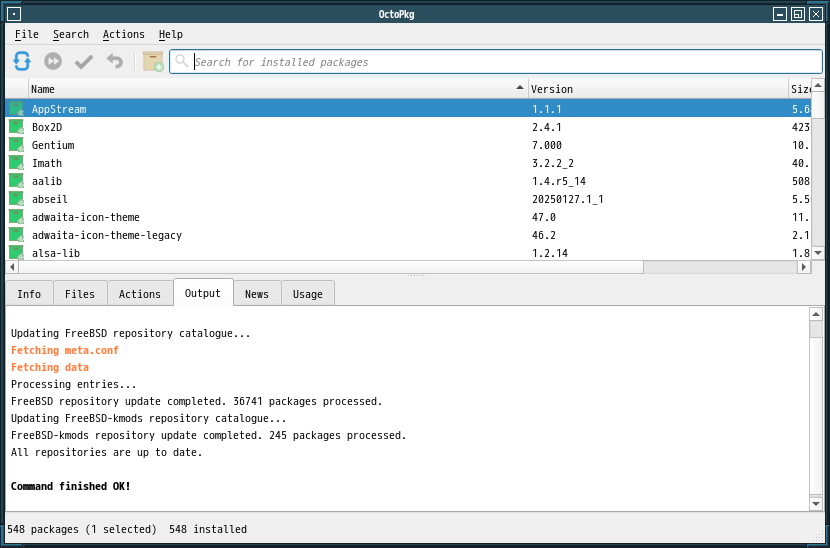Click version cell 20250127.1_1
830x548 pixels.
[x=568, y=199]
